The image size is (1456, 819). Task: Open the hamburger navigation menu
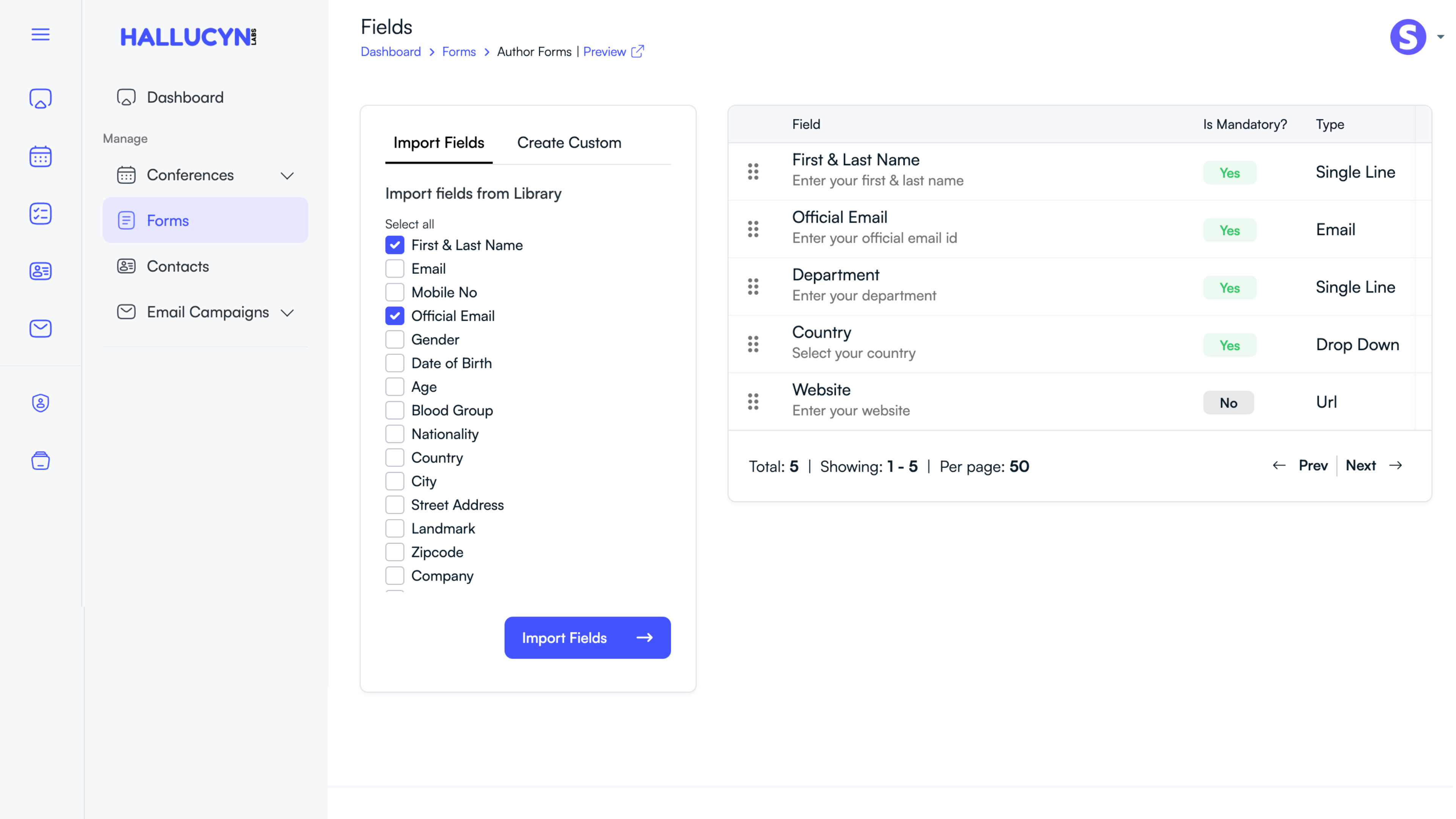[40, 35]
